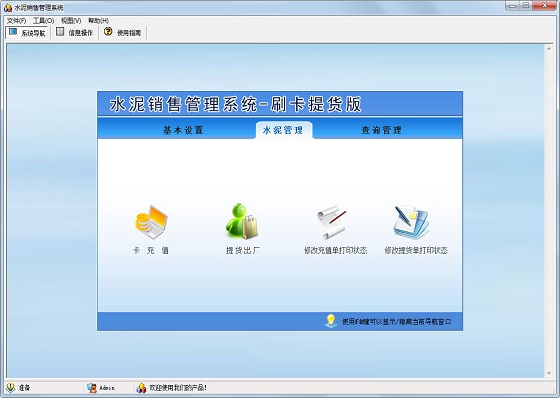Click the scrollbar up arrow
The image size is (560, 398).
click(x=549, y=49)
